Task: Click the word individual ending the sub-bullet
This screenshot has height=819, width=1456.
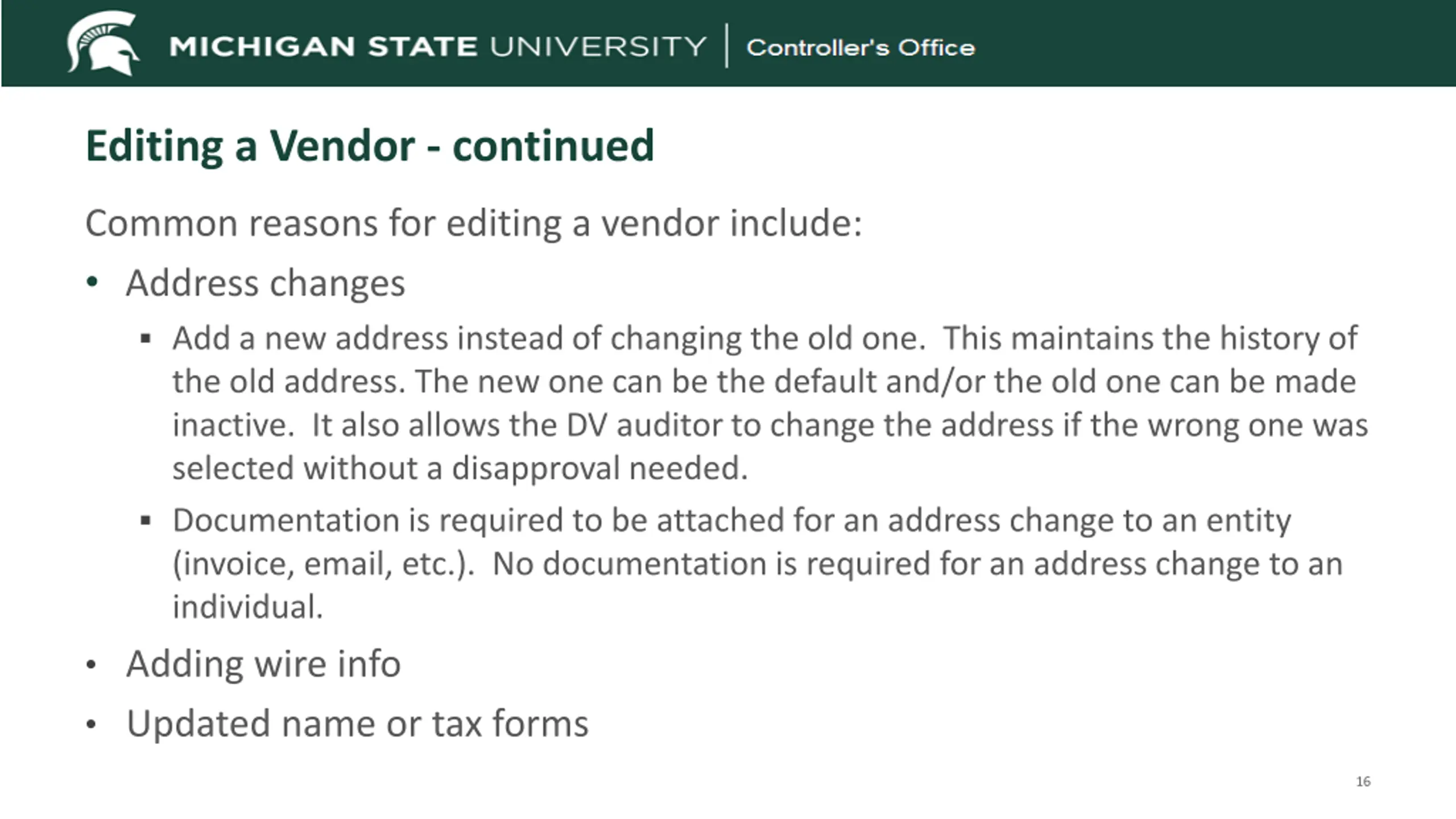Action: pos(247,607)
